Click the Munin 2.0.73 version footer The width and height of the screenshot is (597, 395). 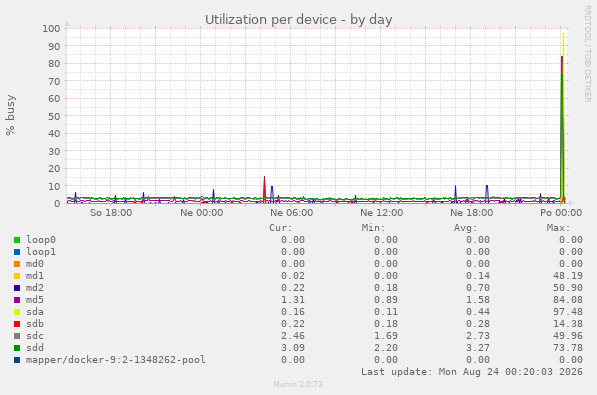298,384
